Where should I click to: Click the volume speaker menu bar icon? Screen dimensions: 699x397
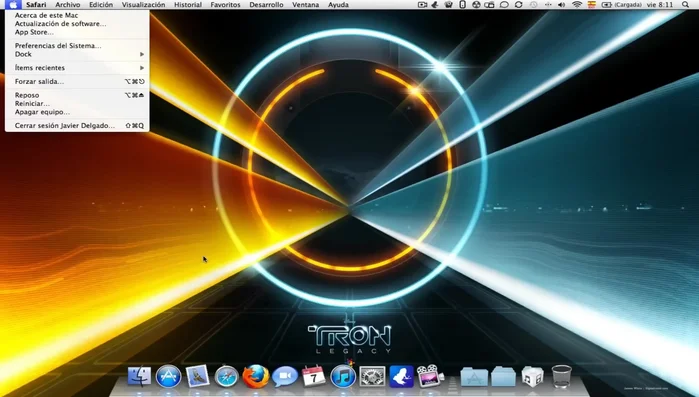tap(562, 5)
